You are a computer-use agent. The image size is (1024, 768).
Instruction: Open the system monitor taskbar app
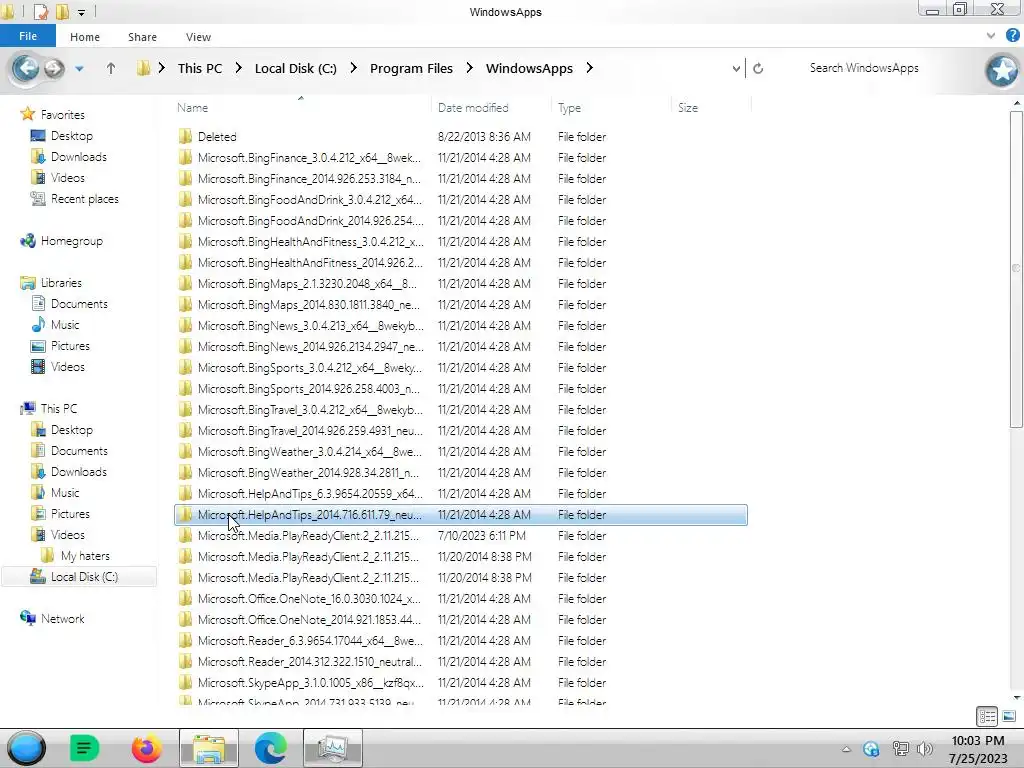332,748
